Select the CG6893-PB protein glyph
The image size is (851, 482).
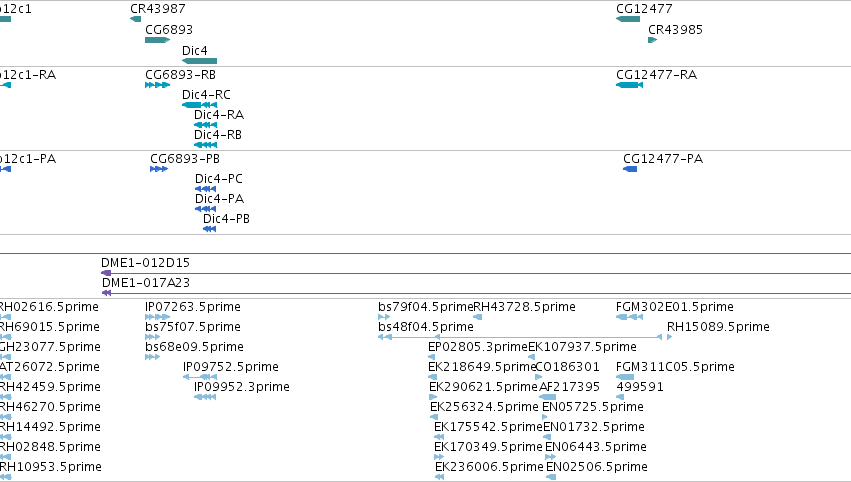point(159,169)
